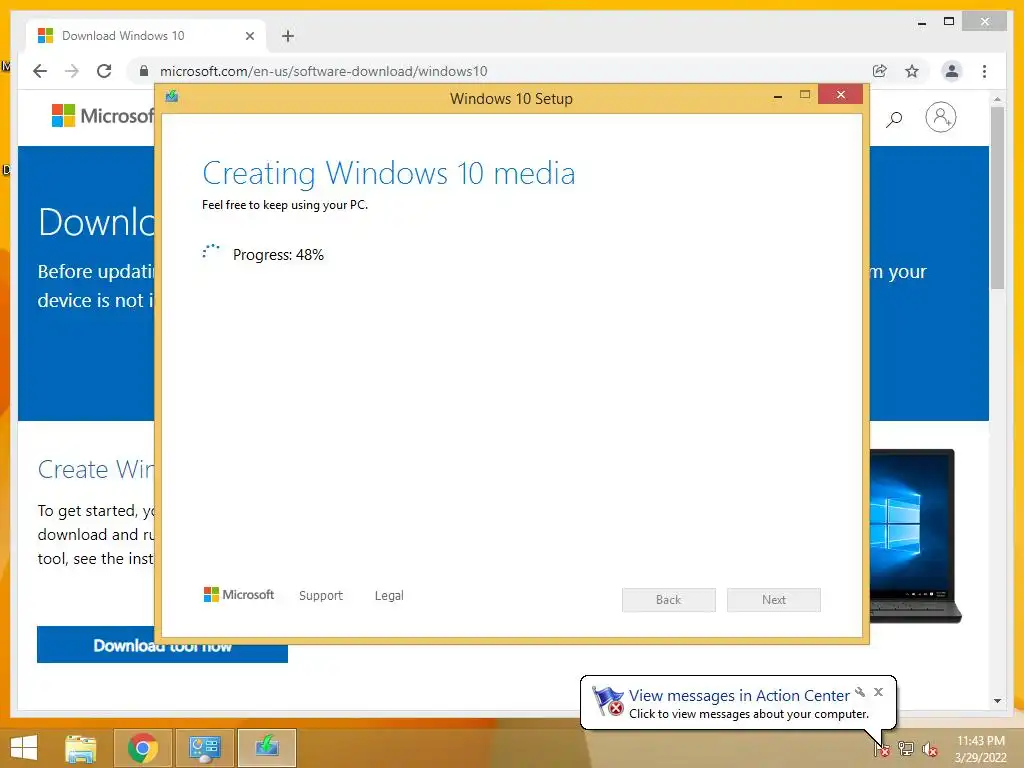Screen dimensions: 1024x768
Task: Open Control Panel taskbar icon
Action: point(205,748)
